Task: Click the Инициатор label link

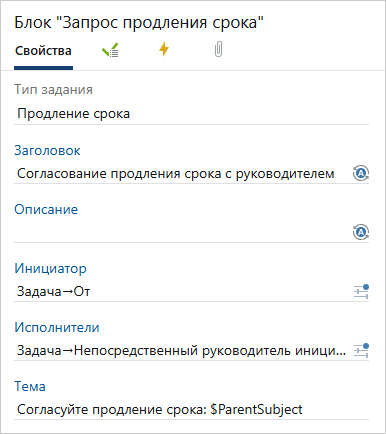Action: point(50,269)
